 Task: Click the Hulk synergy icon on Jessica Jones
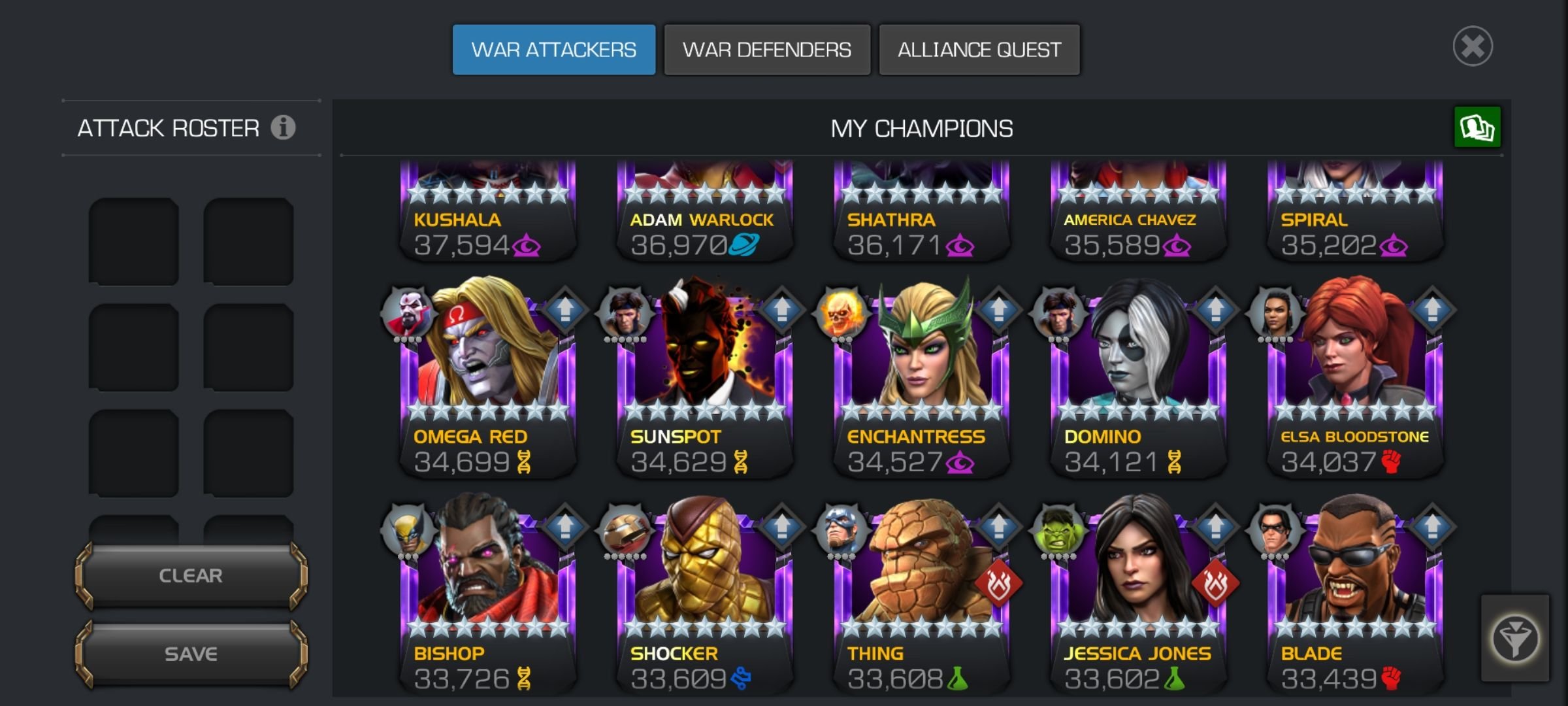(x=1058, y=531)
